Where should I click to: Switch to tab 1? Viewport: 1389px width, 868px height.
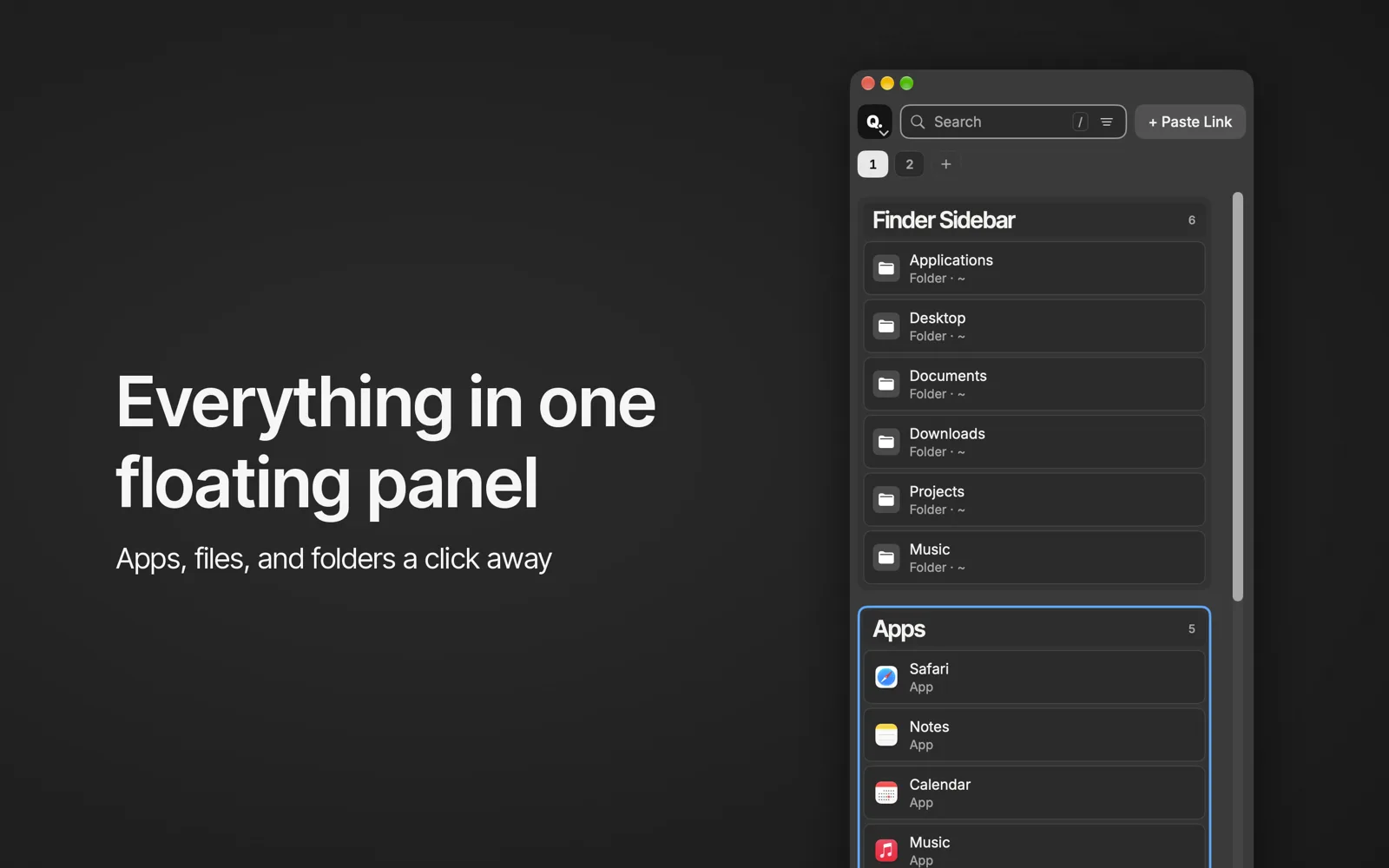(x=872, y=164)
